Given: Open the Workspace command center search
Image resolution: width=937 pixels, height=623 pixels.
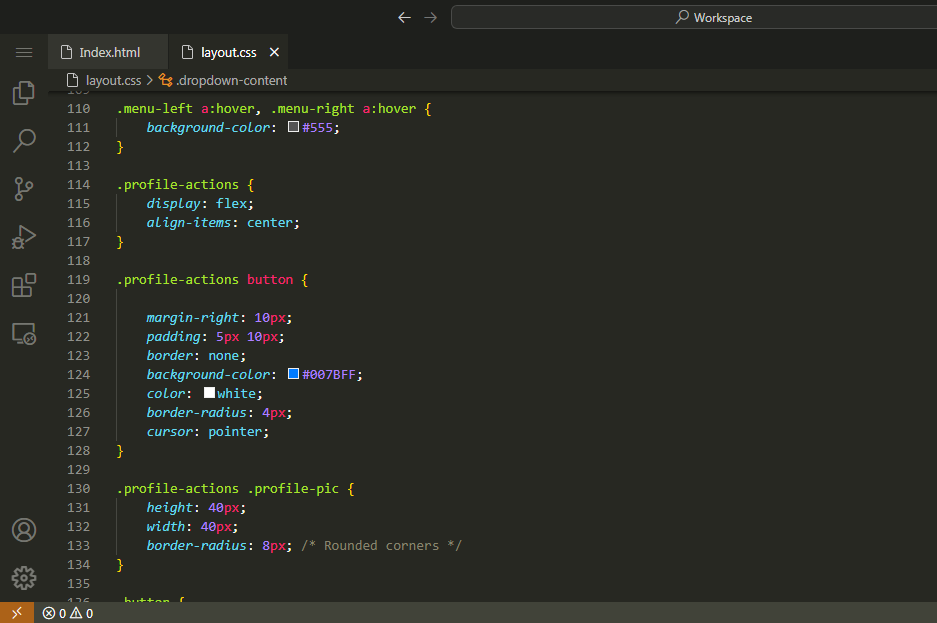Looking at the screenshot, I should [x=714, y=17].
